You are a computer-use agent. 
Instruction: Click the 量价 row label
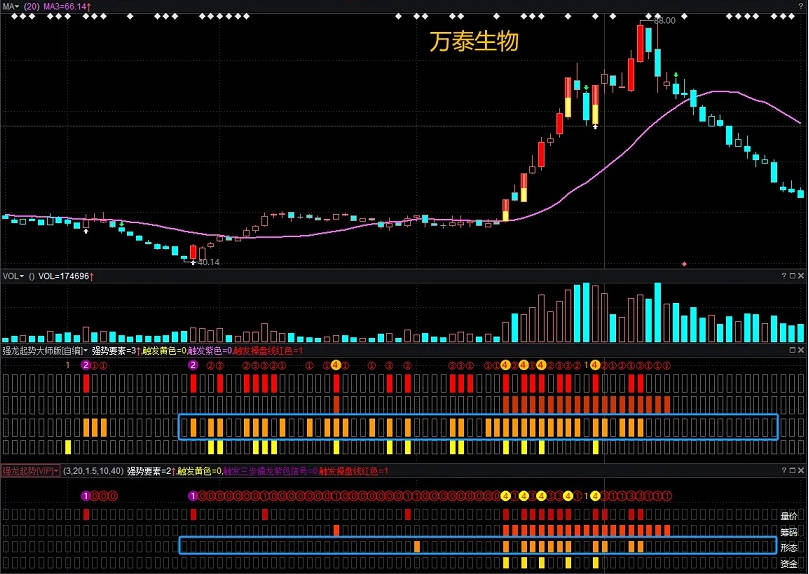point(788,515)
